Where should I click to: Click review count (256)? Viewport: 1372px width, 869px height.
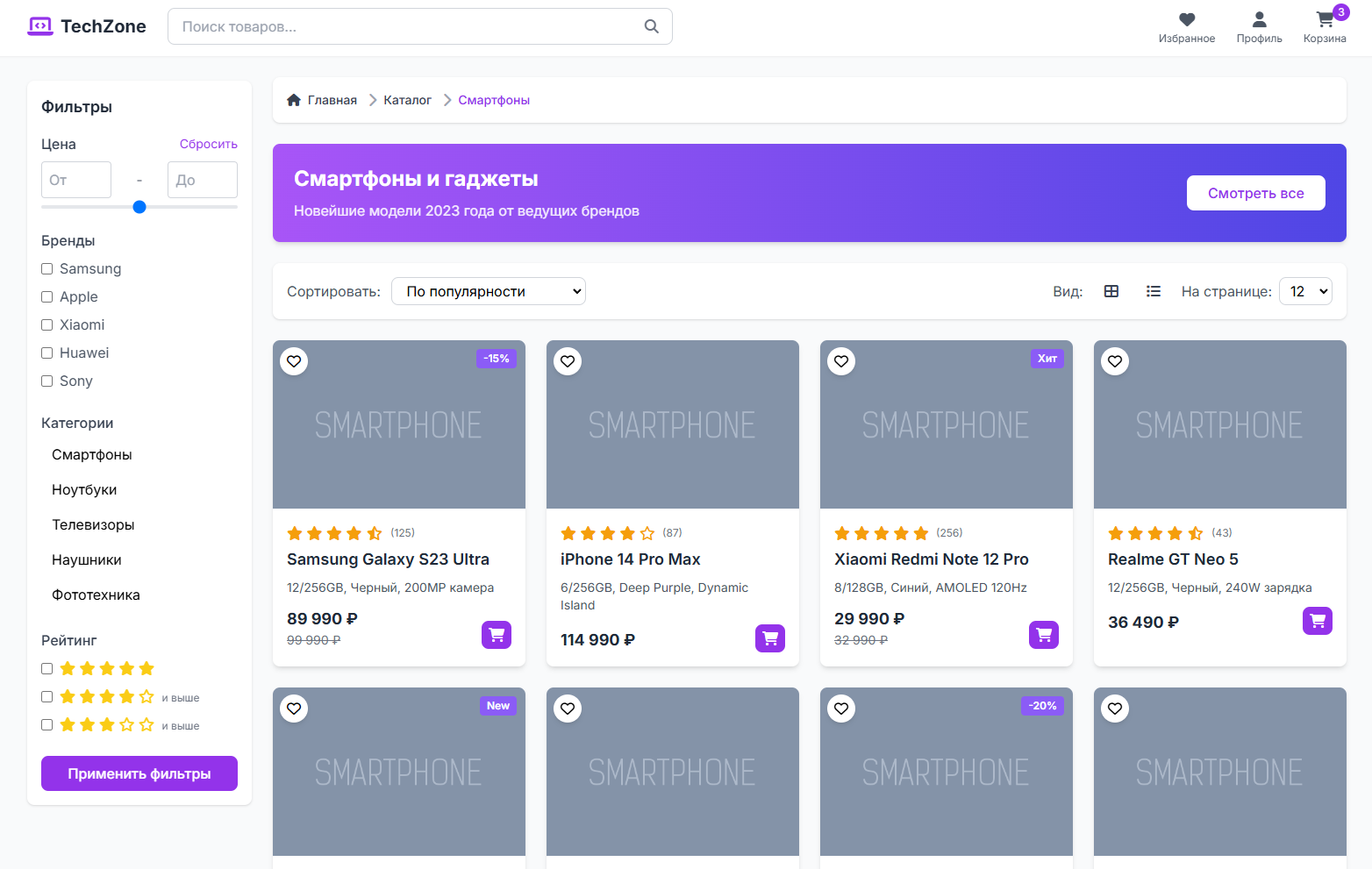pos(949,533)
